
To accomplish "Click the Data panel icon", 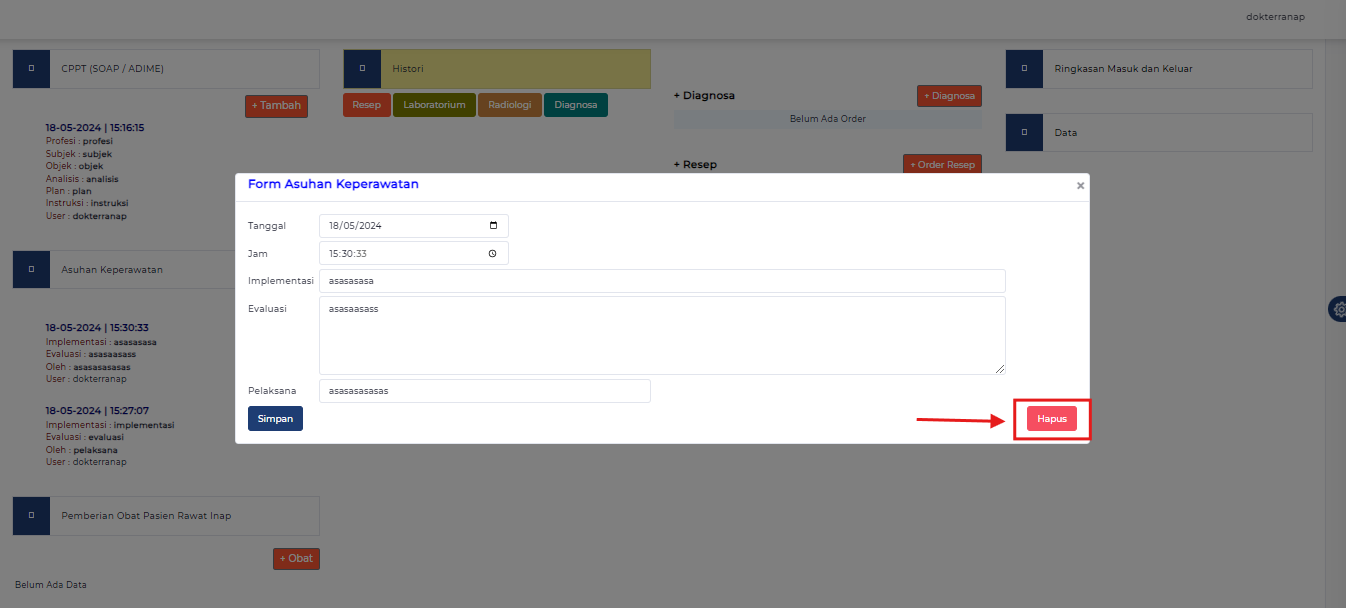I will pos(1024,132).
